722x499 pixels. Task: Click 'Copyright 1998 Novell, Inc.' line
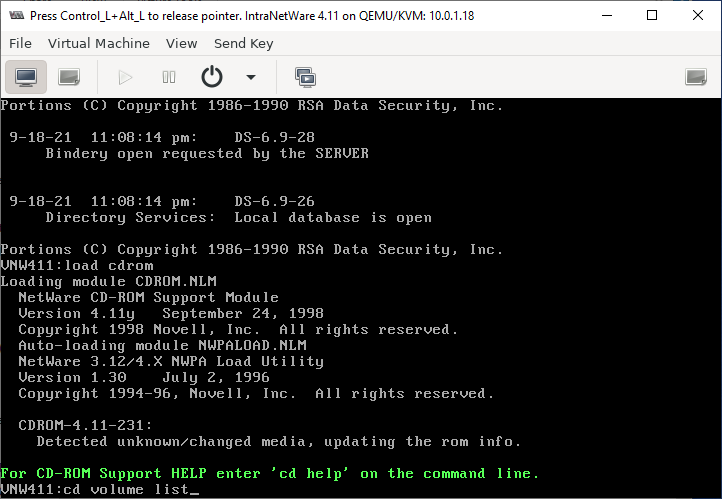coord(238,330)
